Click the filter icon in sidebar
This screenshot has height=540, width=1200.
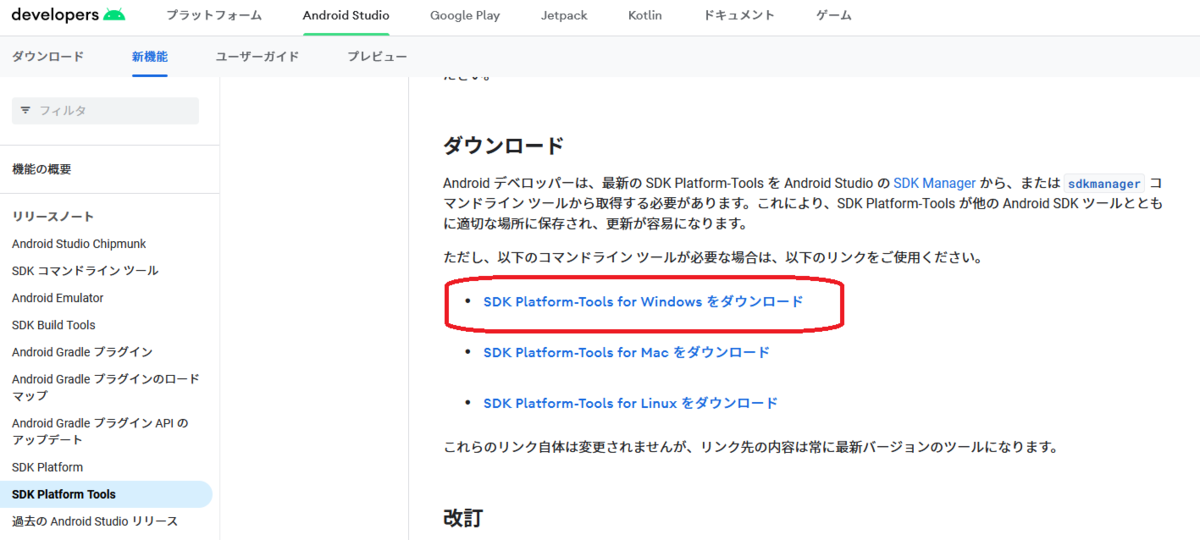[x=25, y=111]
